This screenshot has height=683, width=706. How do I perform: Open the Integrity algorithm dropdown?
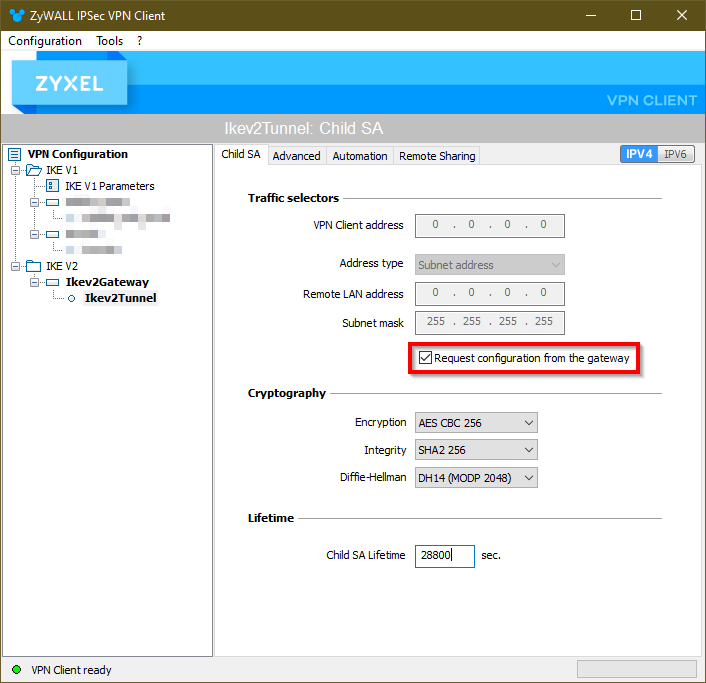pos(476,450)
